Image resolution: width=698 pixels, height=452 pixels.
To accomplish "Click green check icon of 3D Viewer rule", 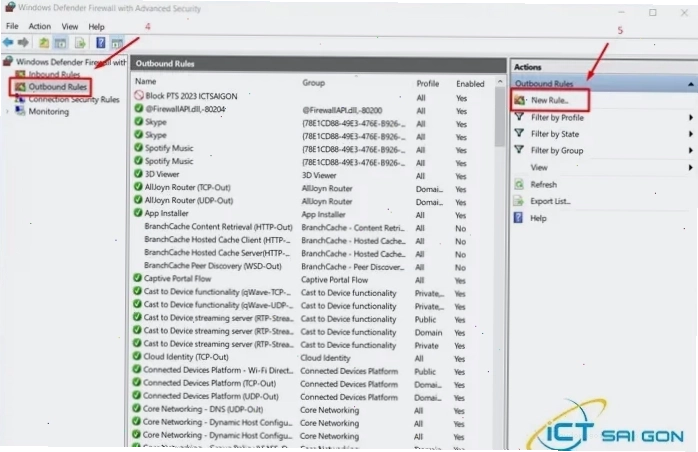I will [x=138, y=174].
